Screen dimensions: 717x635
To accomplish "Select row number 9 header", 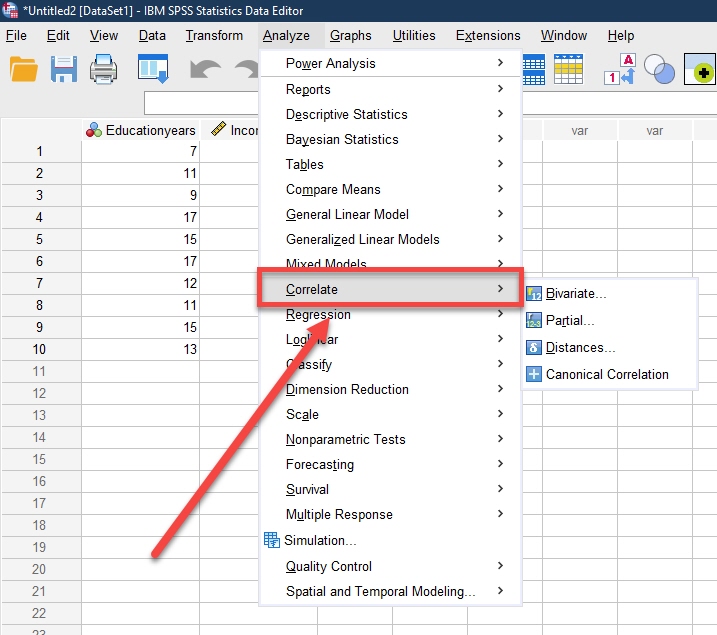I will [x=40, y=327].
